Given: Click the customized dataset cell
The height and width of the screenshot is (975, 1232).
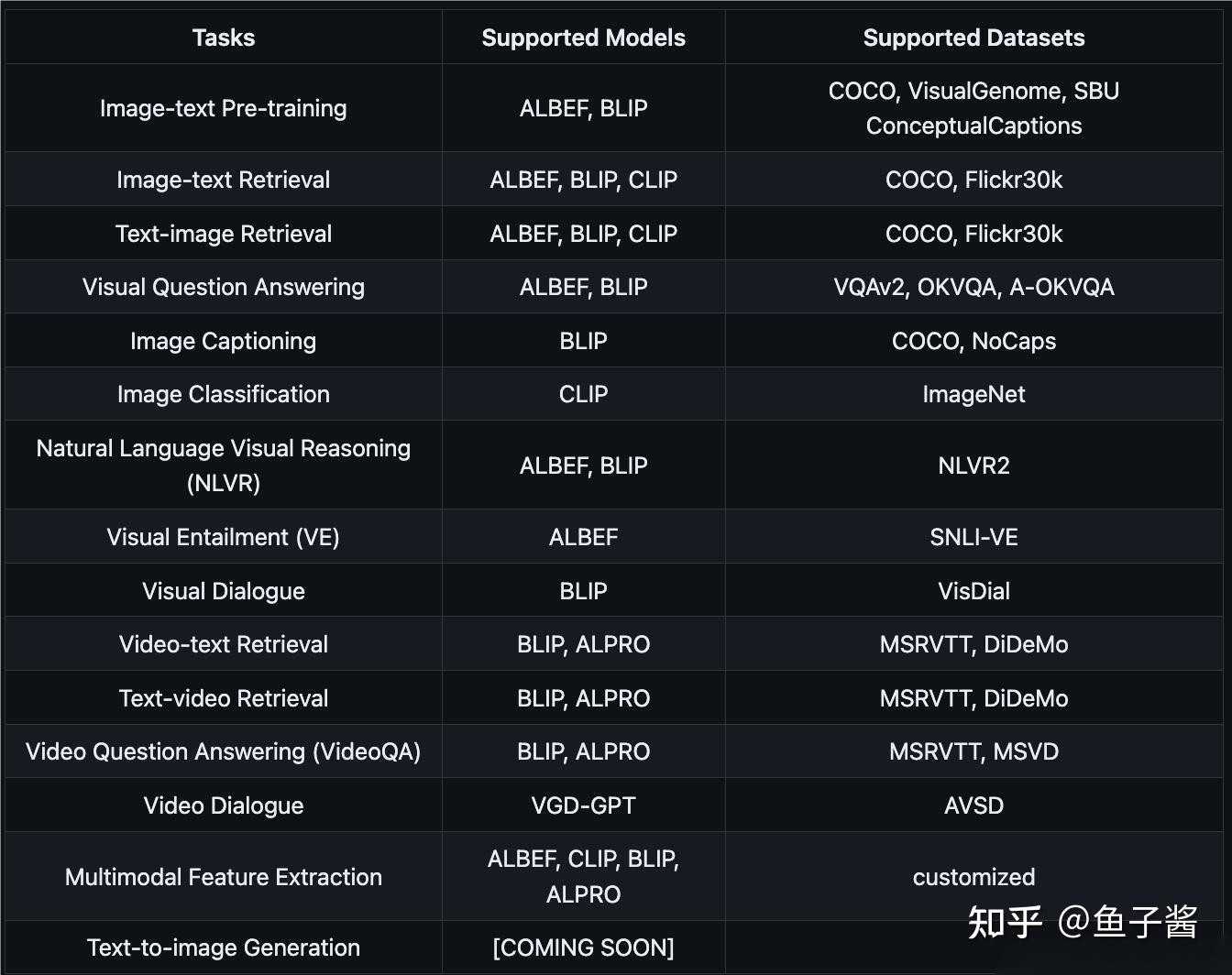Looking at the screenshot, I should pyautogui.click(x=973, y=877).
